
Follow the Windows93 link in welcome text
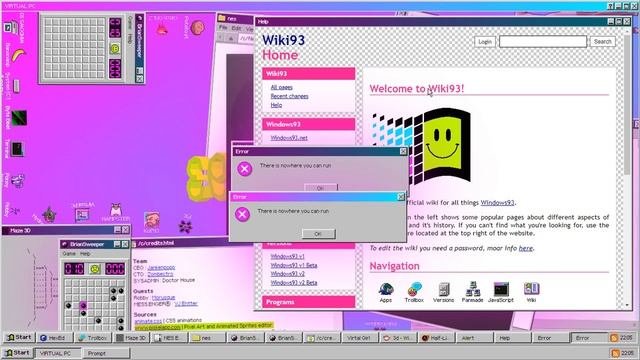click(x=497, y=202)
